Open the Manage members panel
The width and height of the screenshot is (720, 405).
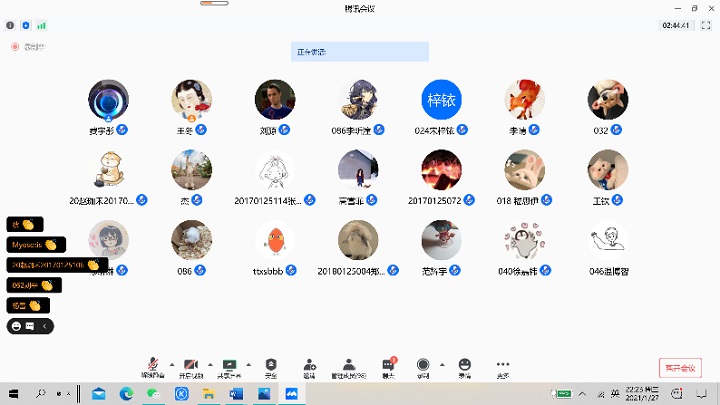pos(348,366)
